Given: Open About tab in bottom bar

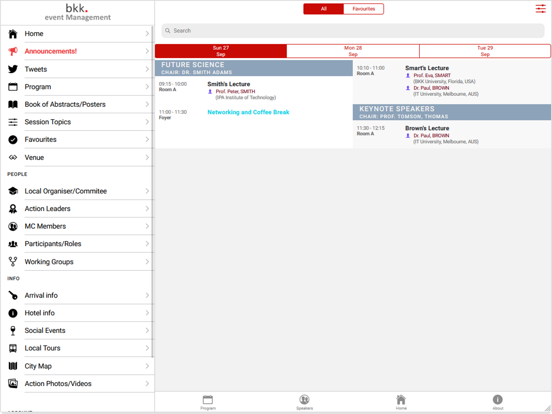Looking at the screenshot, I should click(497, 402).
